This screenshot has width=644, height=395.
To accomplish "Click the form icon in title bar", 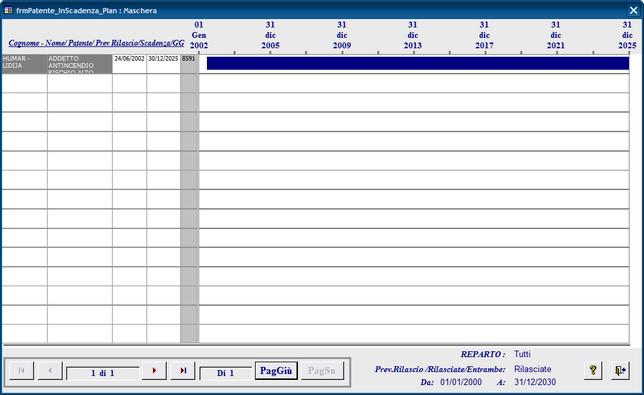I will [8, 10].
